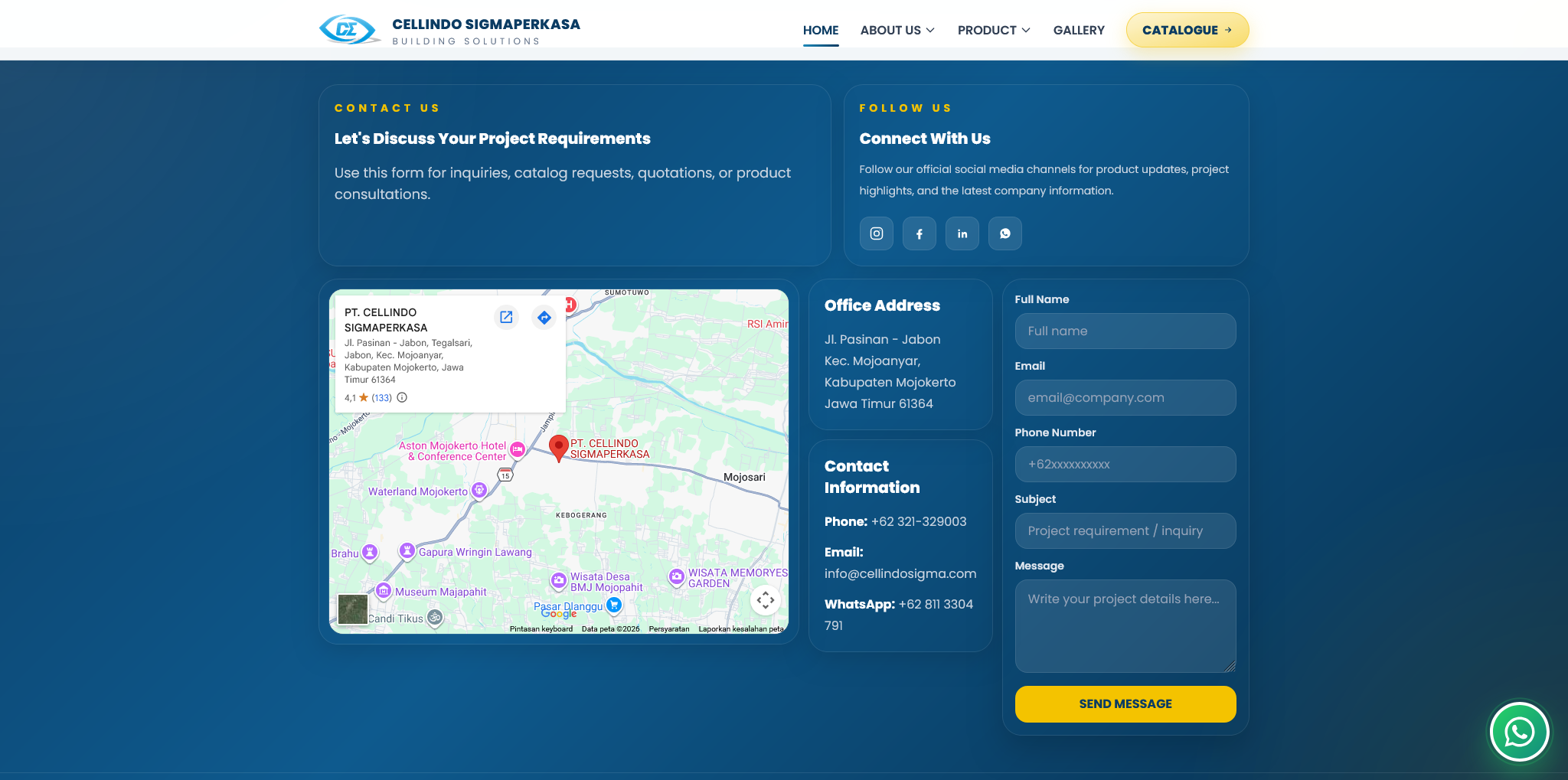Screen dimensions: 1568x780
Task: Open the map in a larger view
Action: click(506, 317)
